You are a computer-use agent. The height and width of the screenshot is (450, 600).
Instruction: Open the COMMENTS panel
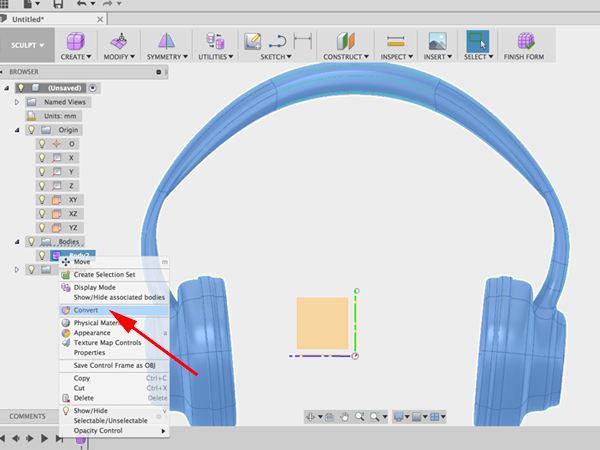click(x=27, y=416)
